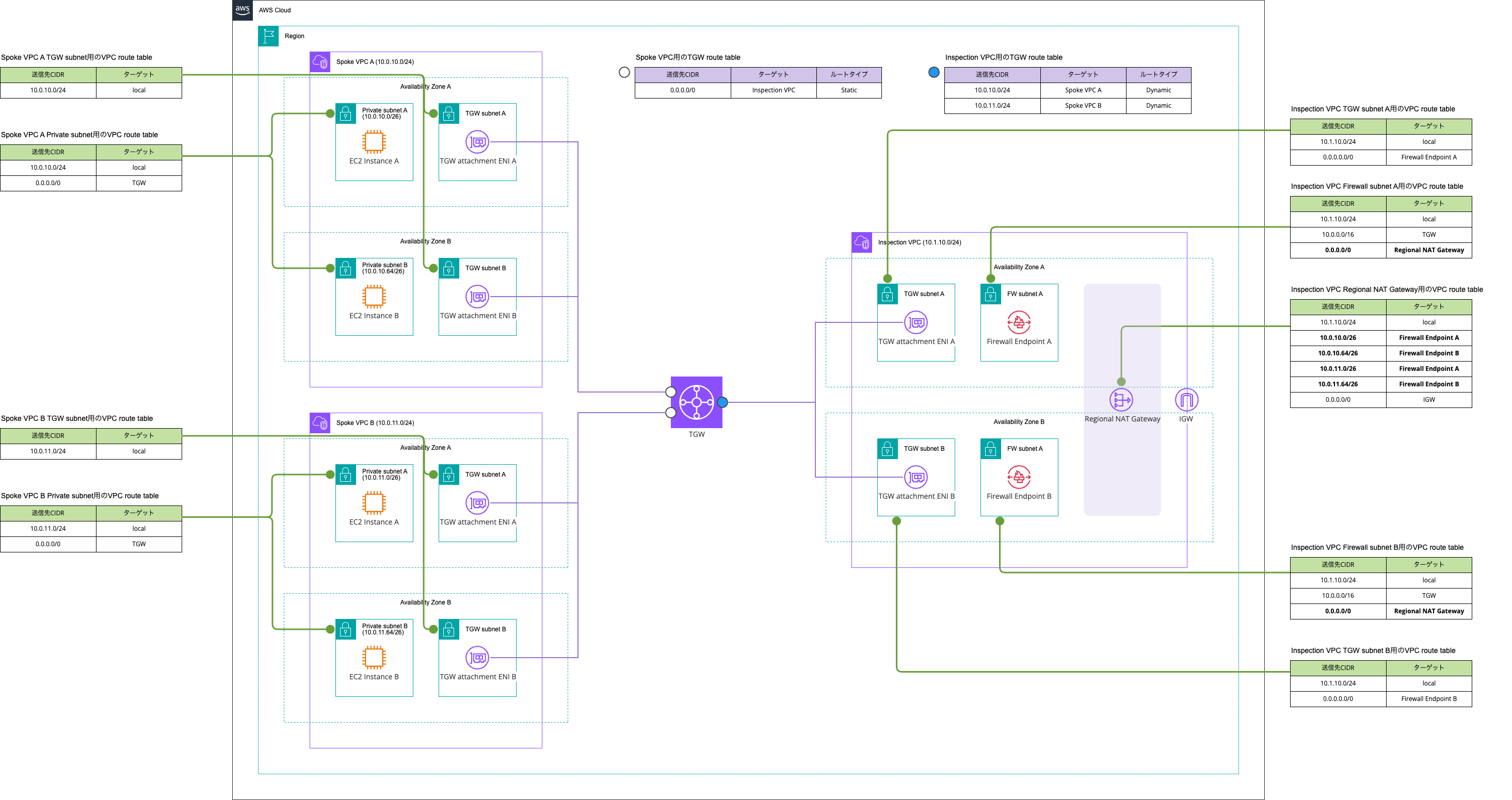Select TGW attachment ENI B icon in Spoke VPC B
Image resolution: width=1512 pixels, height=800 pixels.
coord(477,658)
